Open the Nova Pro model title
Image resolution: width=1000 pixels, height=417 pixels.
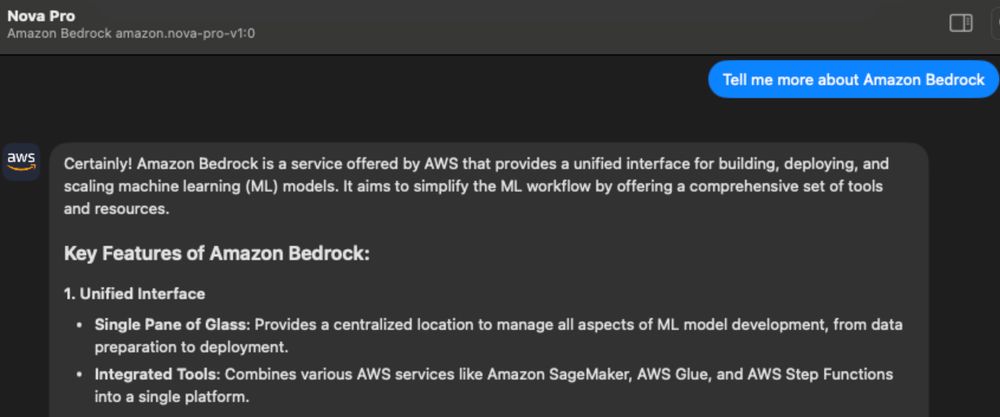coord(41,16)
